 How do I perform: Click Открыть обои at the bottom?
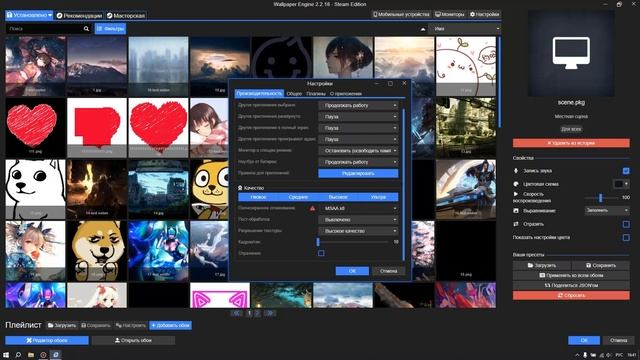(x=133, y=340)
